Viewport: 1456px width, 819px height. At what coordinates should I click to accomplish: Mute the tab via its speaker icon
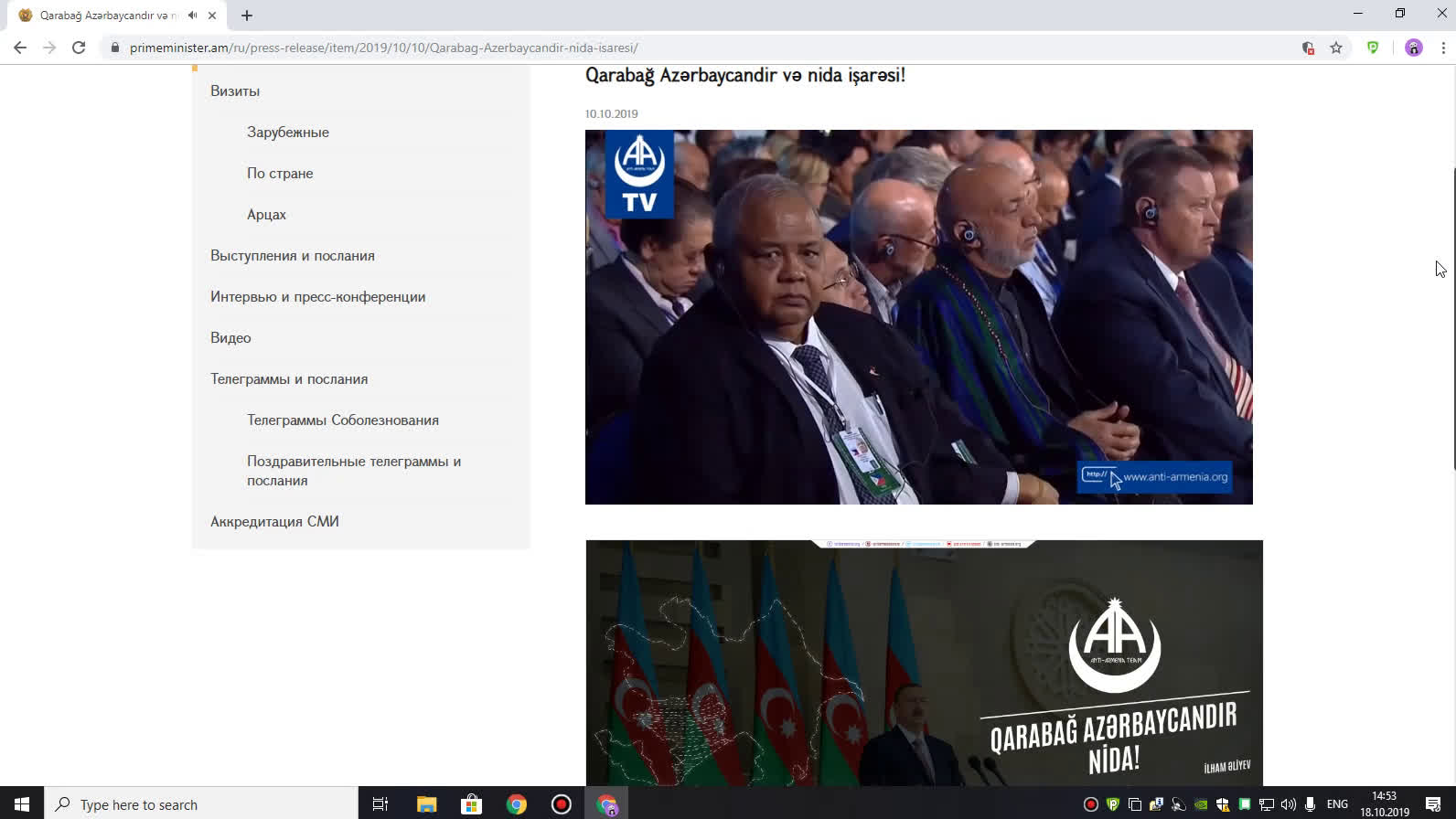point(192,16)
